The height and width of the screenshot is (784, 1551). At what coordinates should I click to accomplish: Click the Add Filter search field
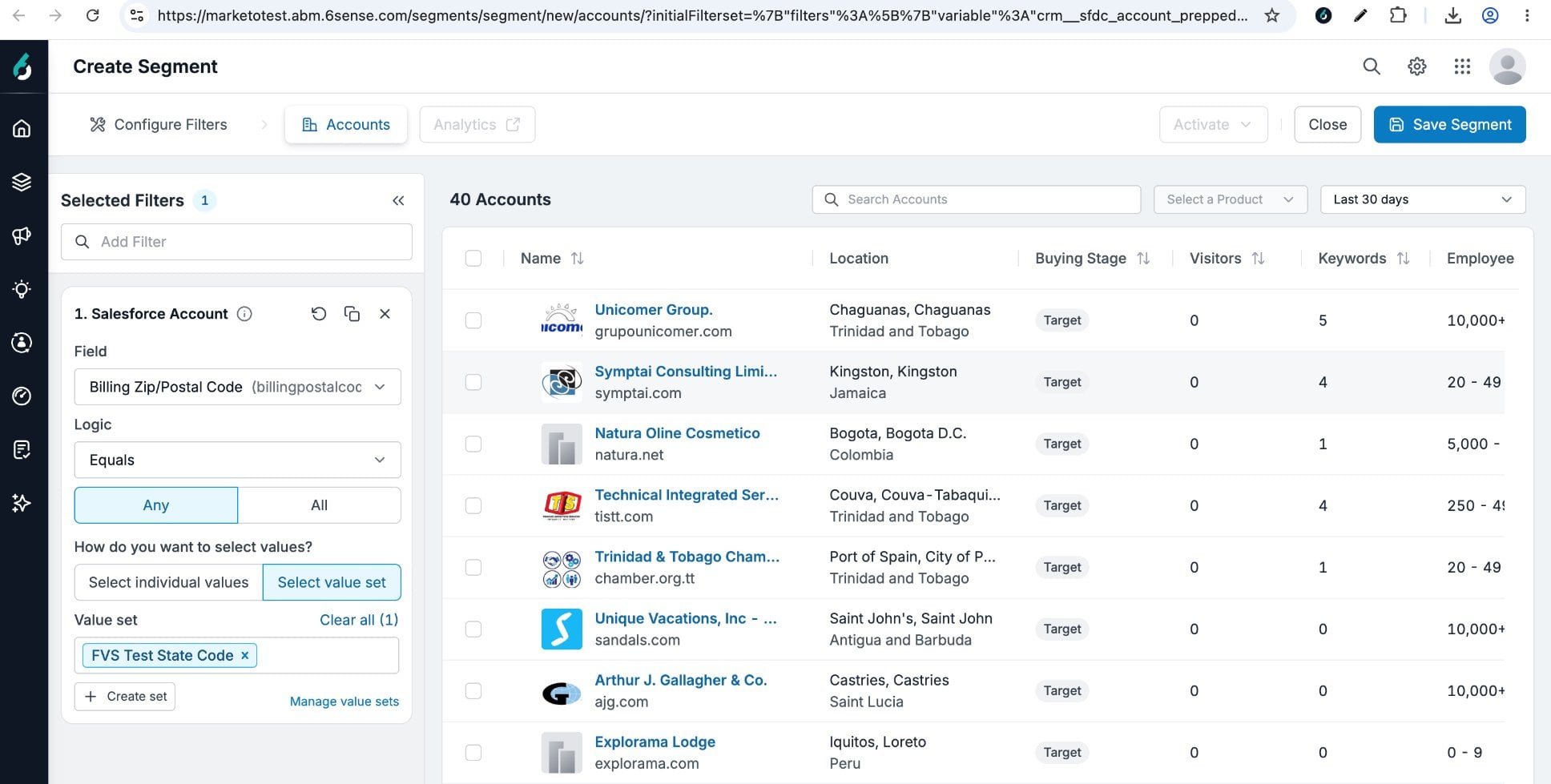coord(237,242)
